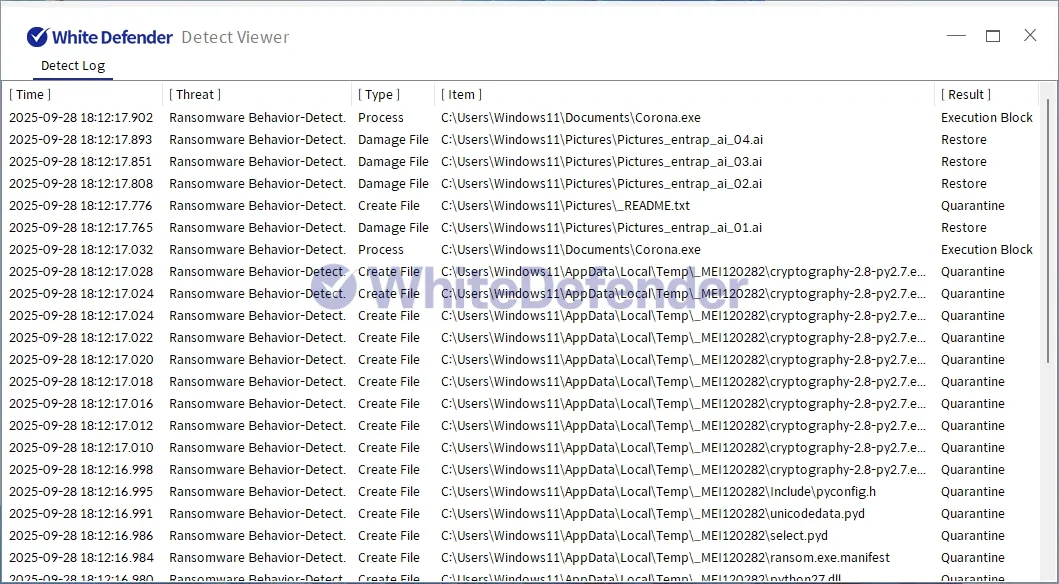1059x584 pixels.
Task: Sort by the Threat column header
Action: pyautogui.click(x=194, y=95)
